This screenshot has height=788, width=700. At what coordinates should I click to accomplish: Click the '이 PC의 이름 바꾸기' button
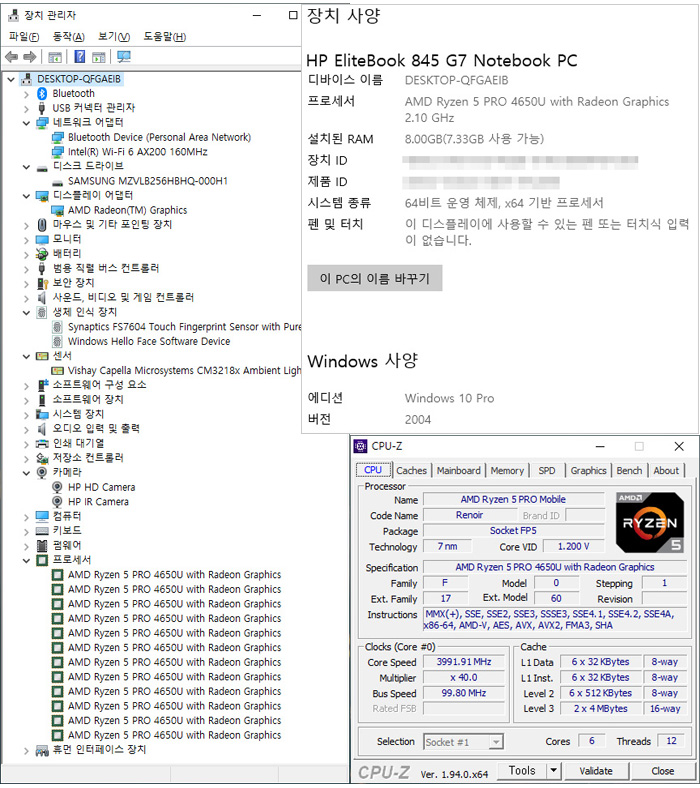[x=374, y=278]
